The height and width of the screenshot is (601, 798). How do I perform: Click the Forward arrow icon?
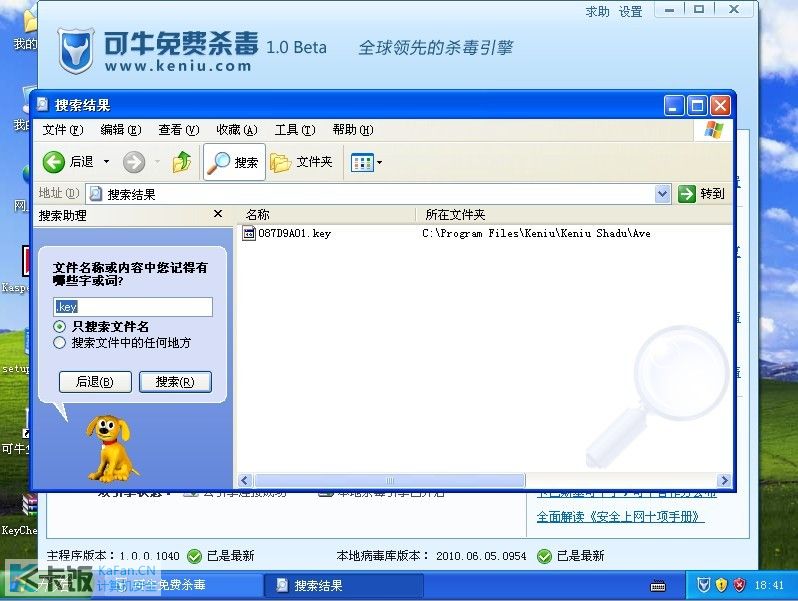[134, 162]
